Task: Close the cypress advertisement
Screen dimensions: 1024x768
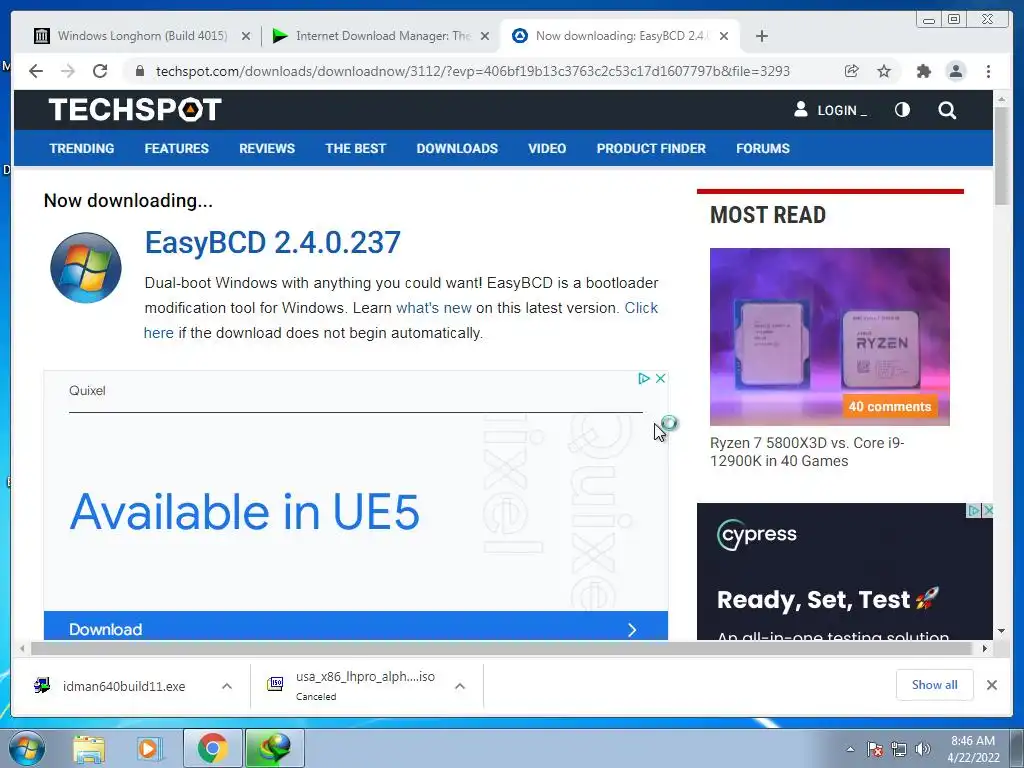Action: (x=987, y=510)
